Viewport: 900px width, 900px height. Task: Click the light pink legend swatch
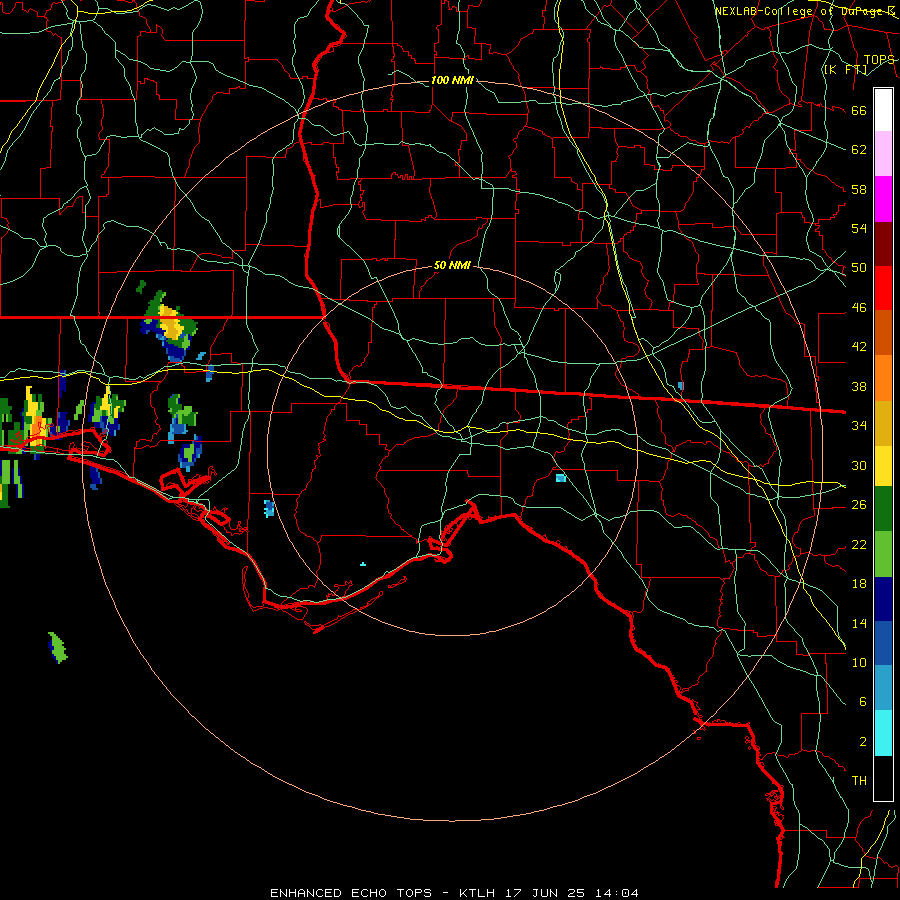pyautogui.click(x=883, y=154)
